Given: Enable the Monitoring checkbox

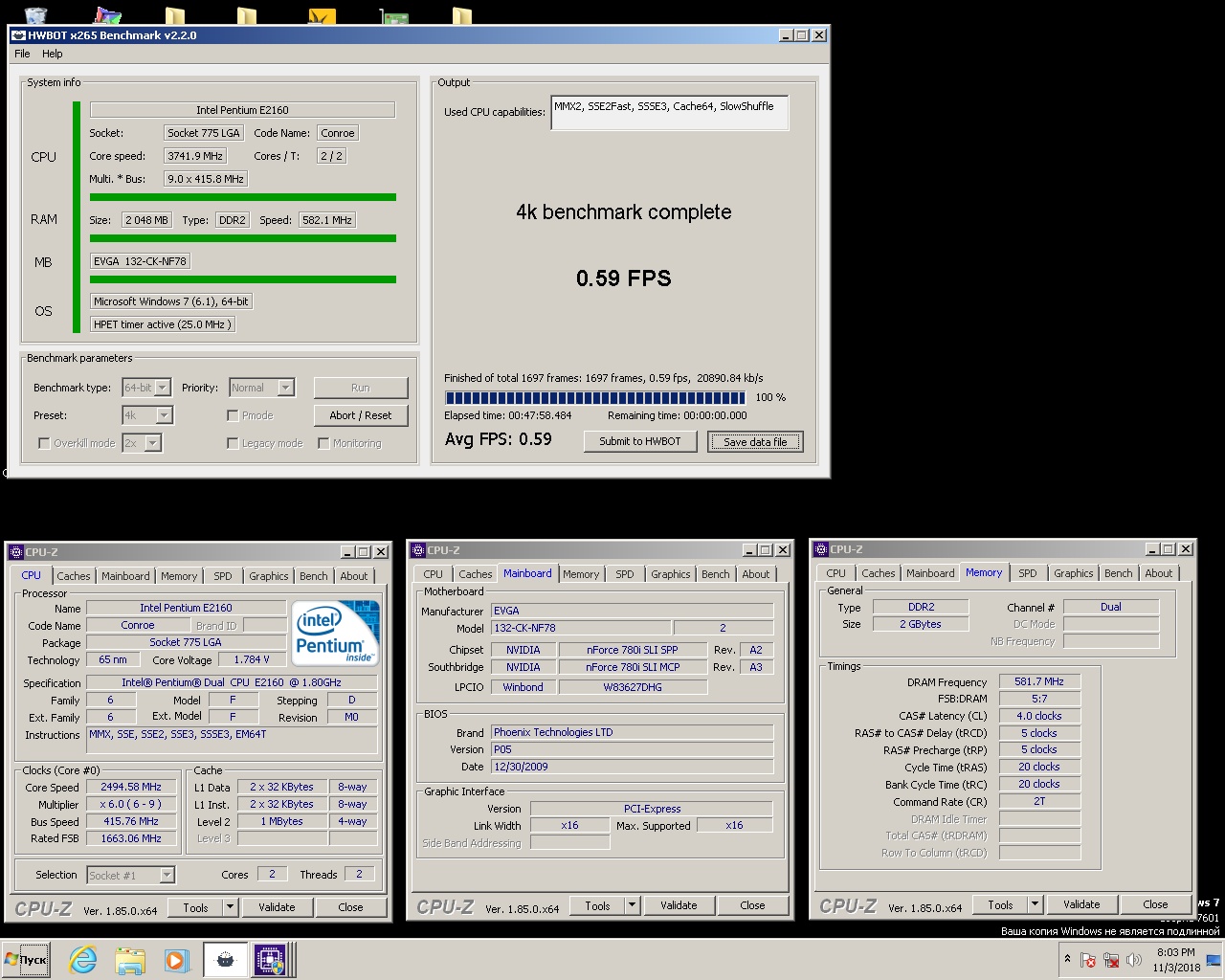Looking at the screenshot, I should point(323,443).
